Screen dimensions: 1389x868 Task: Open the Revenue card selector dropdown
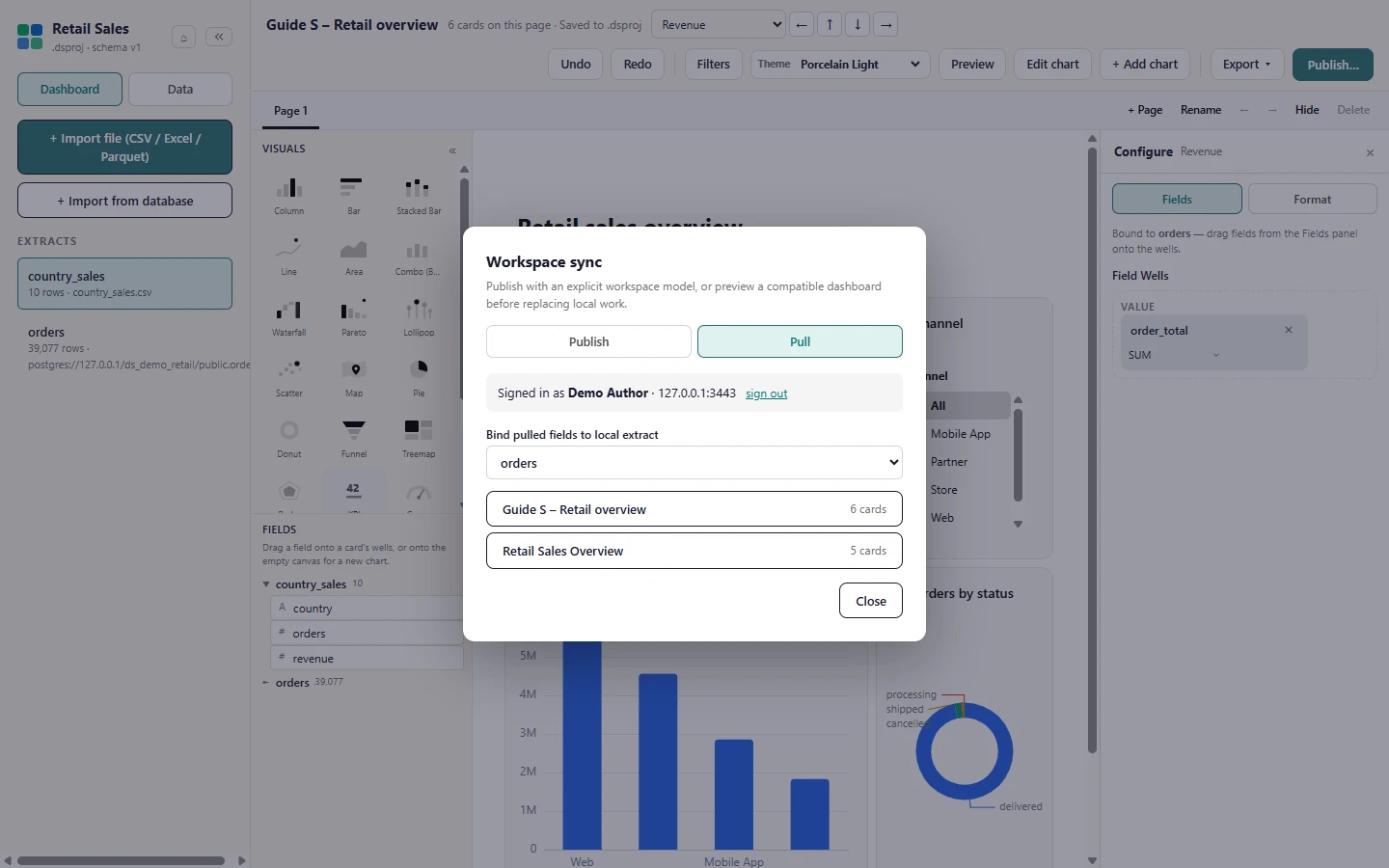(720, 25)
